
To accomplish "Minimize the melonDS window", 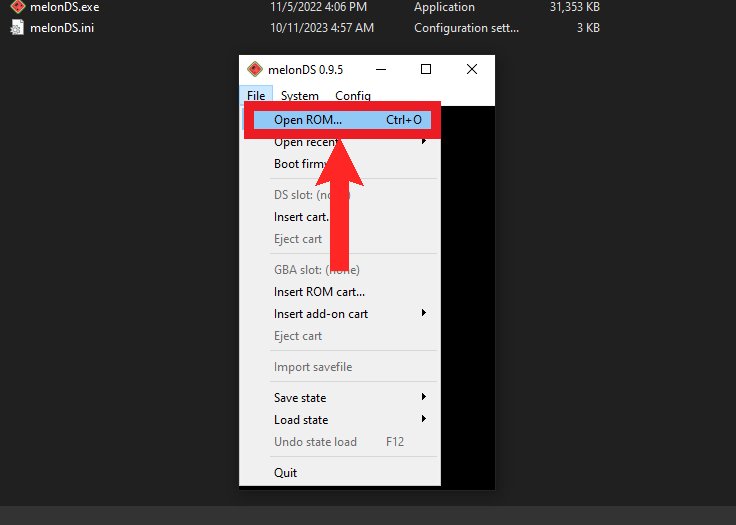I will pyautogui.click(x=381, y=69).
